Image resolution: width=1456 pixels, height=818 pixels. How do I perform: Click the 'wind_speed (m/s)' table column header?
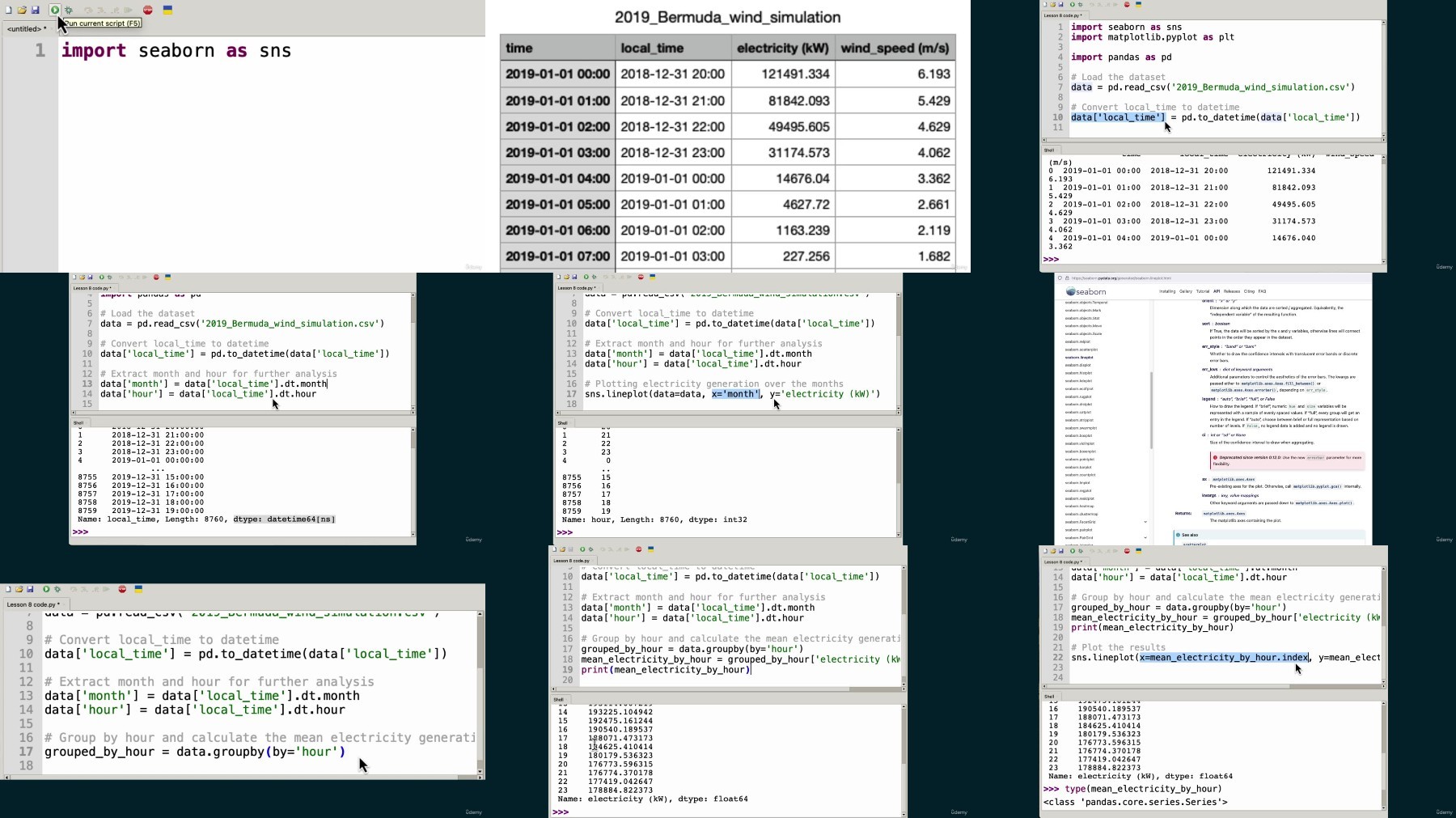(895, 48)
